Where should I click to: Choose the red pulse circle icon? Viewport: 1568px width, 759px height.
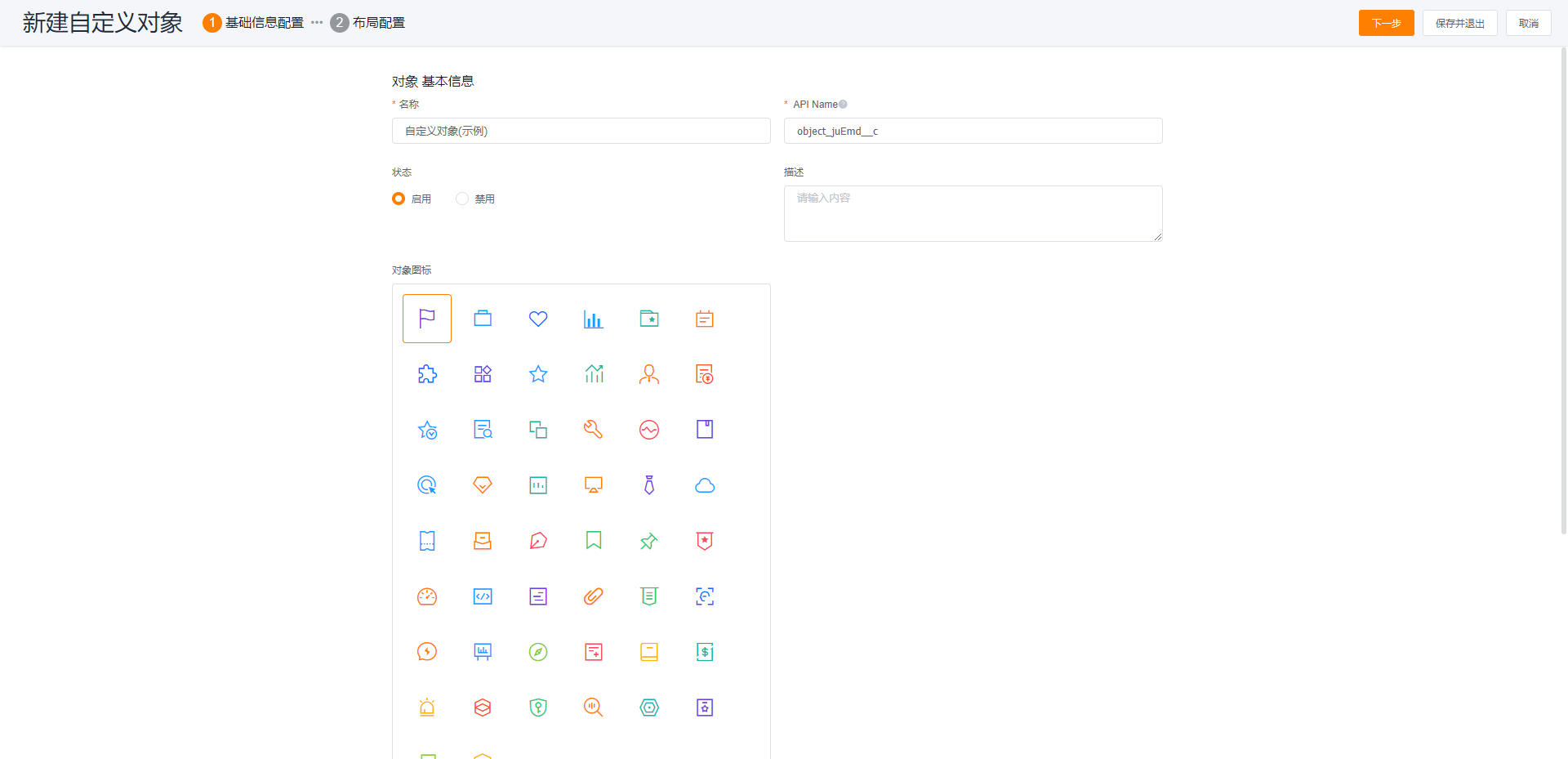click(649, 430)
